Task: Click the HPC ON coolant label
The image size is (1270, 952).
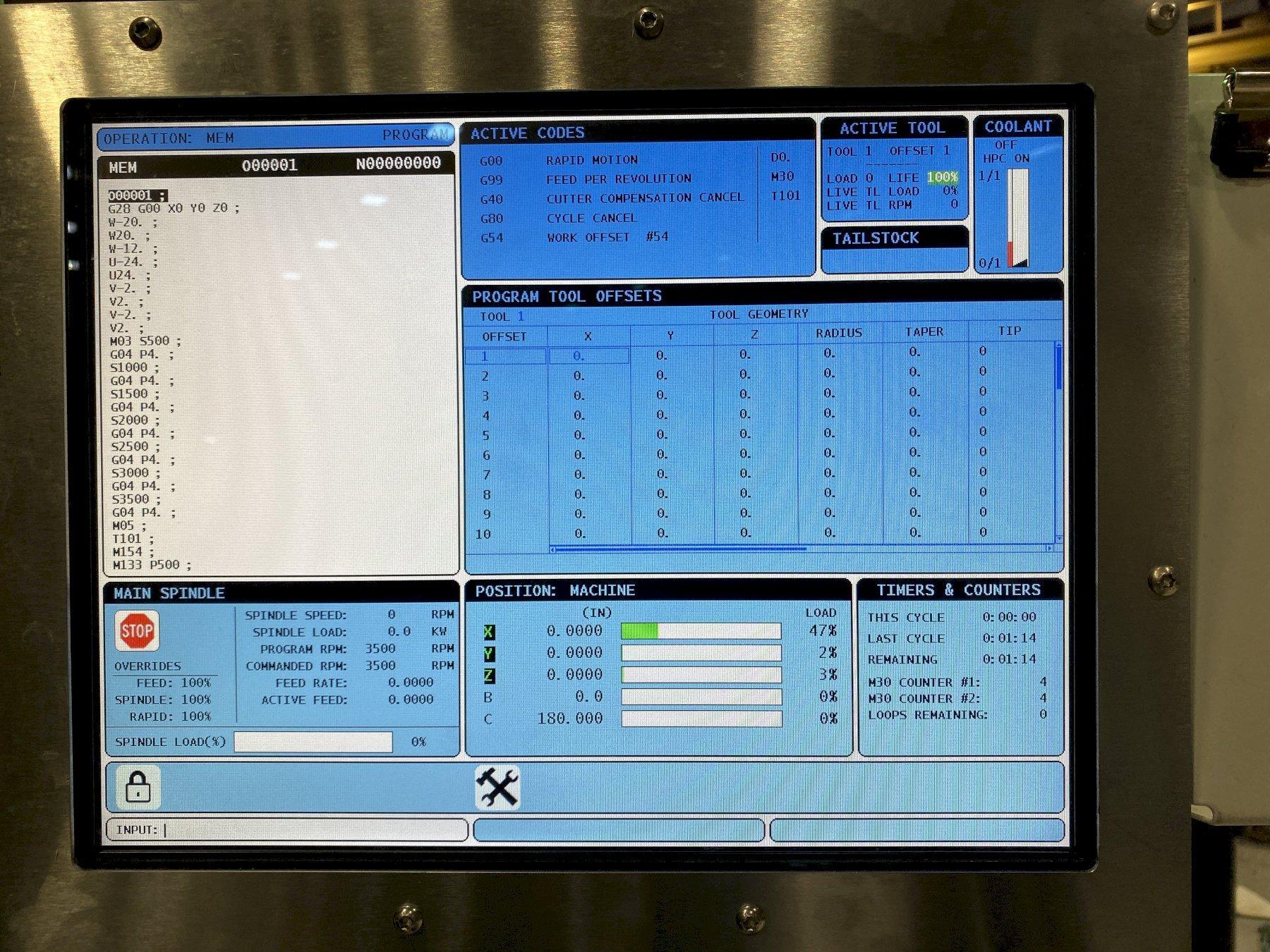Action: (1006, 158)
